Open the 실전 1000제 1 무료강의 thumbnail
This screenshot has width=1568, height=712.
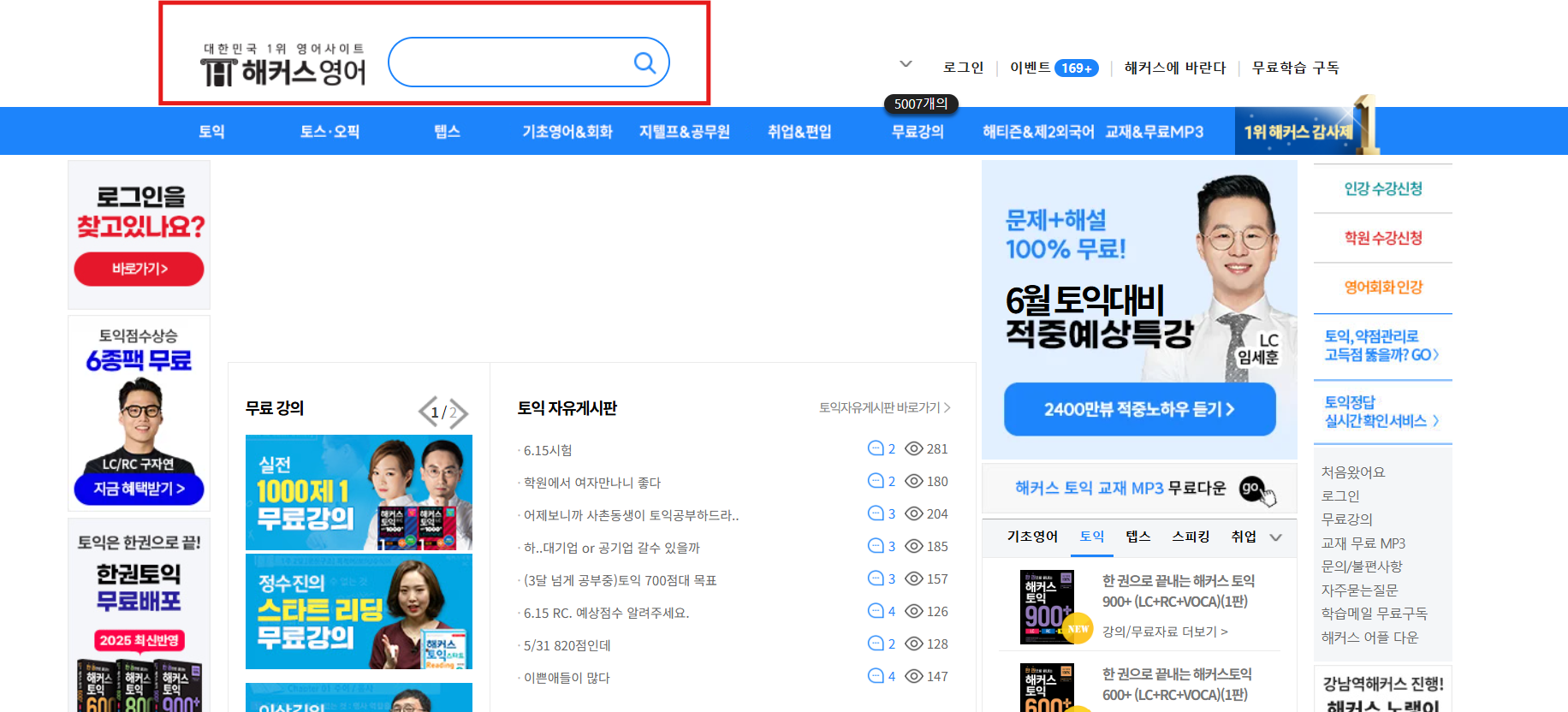point(359,492)
